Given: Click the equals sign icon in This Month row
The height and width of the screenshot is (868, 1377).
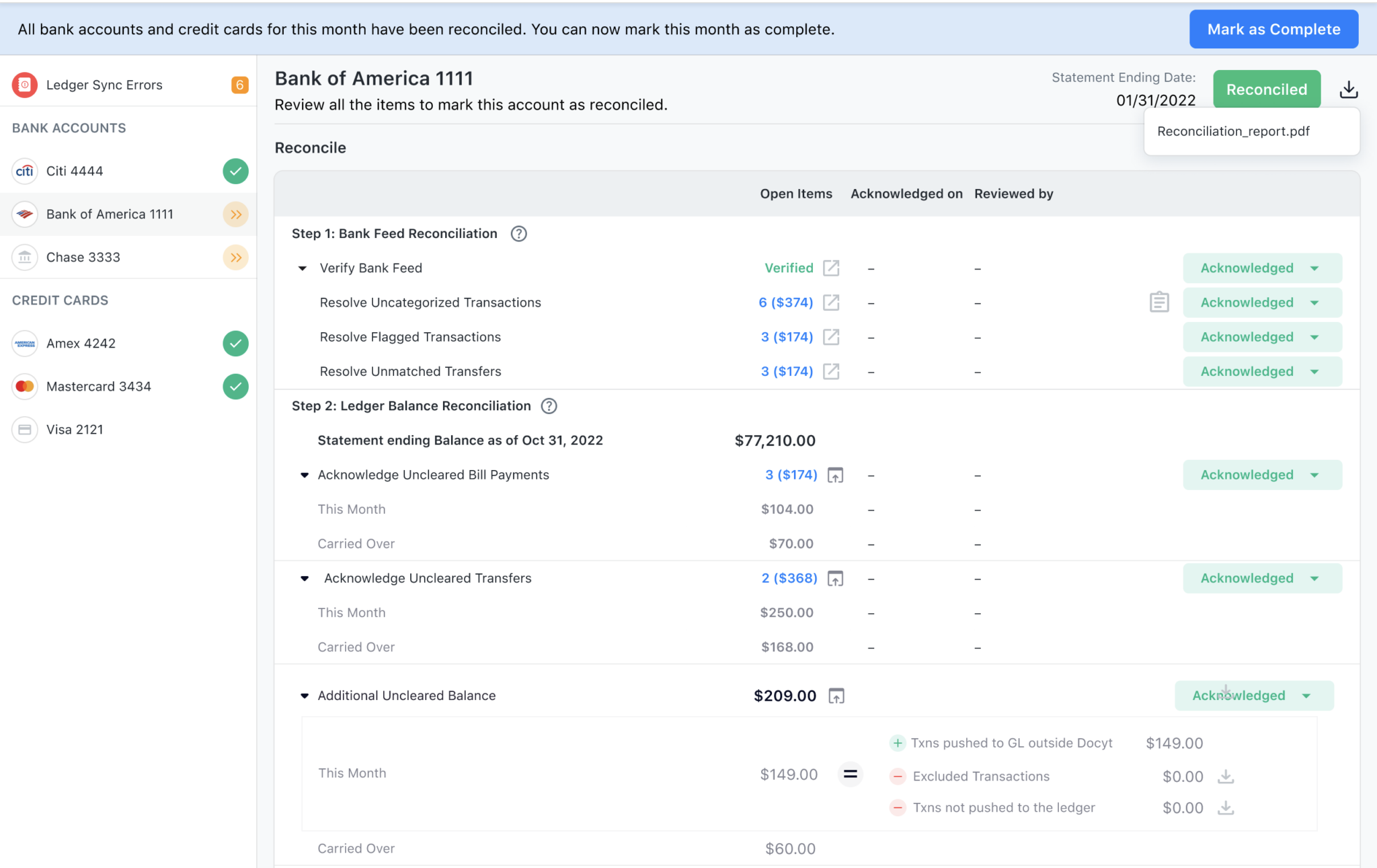Looking at the screenshot, I should pos(850,774).
